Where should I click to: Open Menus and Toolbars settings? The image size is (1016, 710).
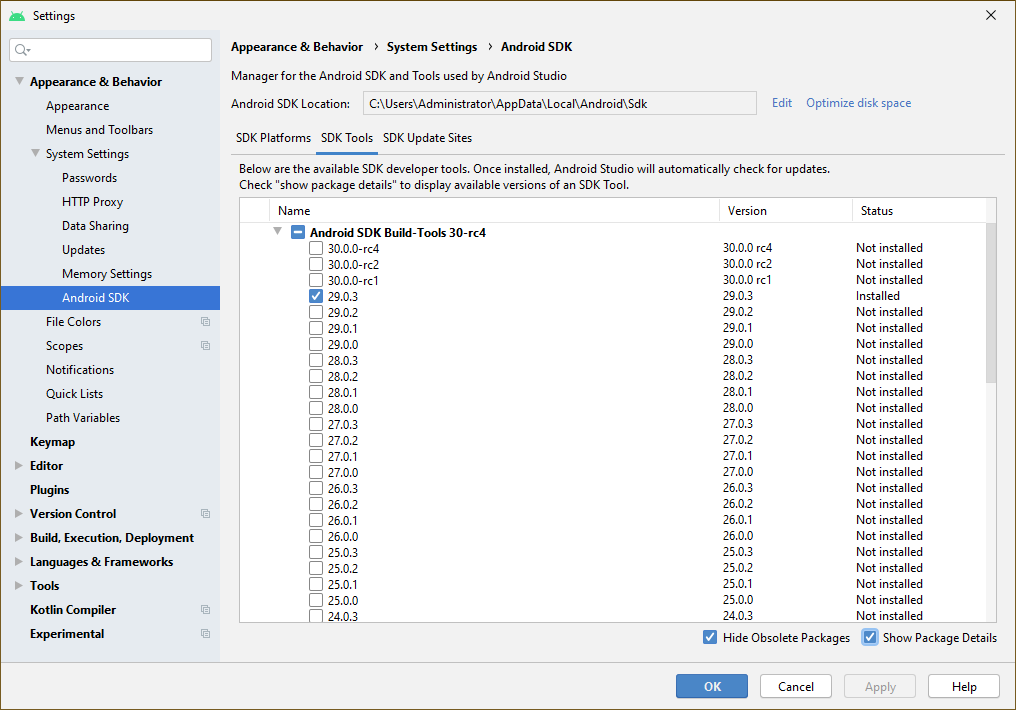pos(100,130)
